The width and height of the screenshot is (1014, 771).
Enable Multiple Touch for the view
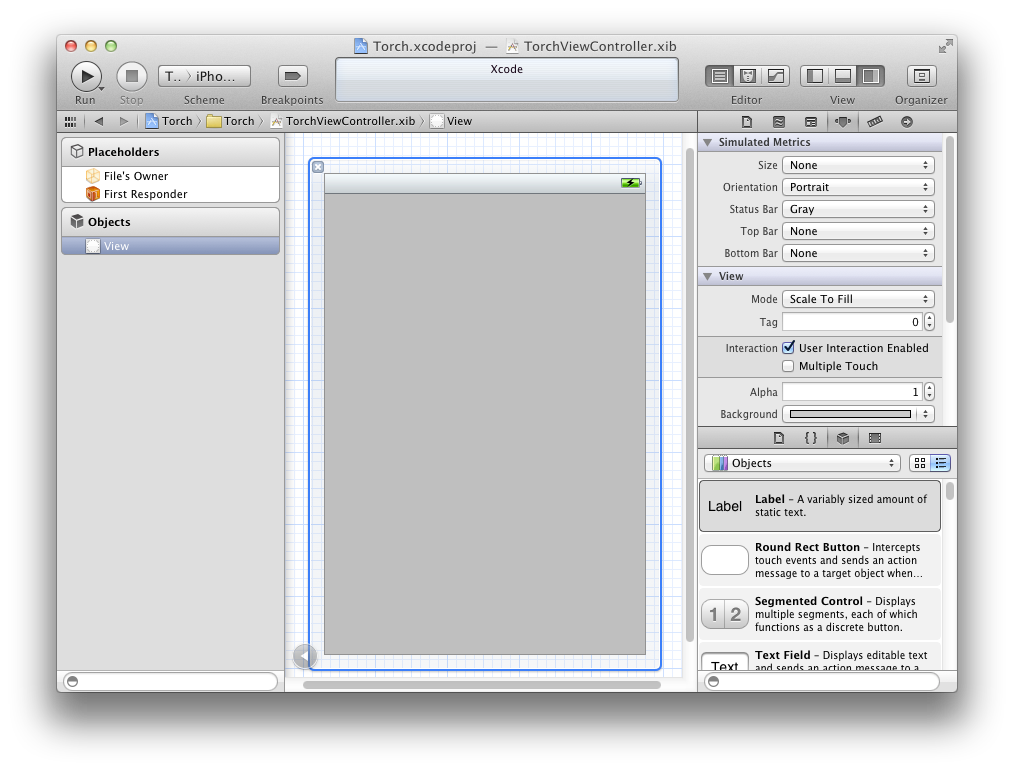pos(788,366)
